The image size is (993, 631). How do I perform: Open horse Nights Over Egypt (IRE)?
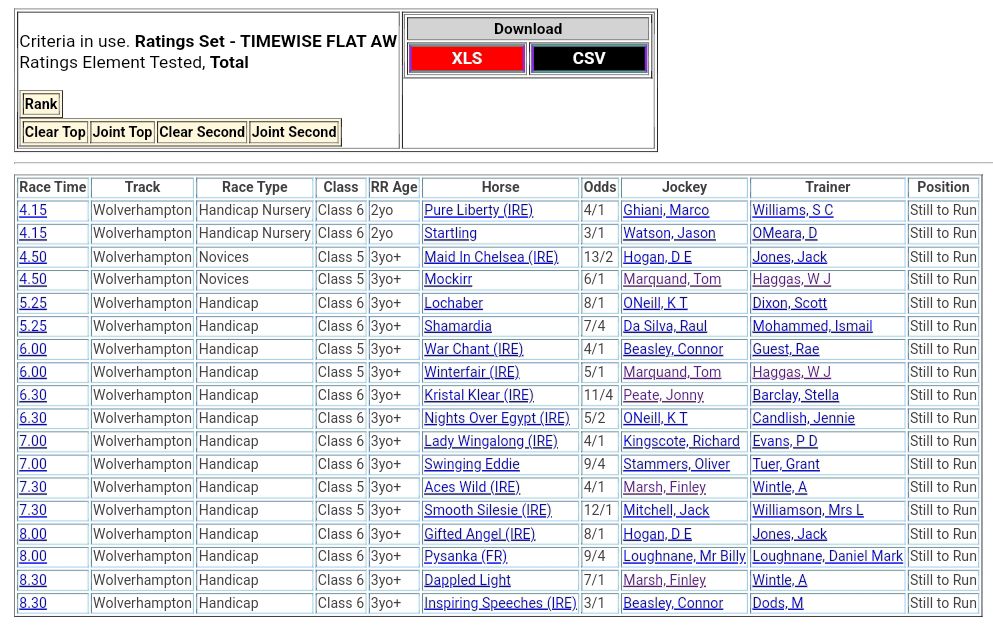click(x=496, y=418)
